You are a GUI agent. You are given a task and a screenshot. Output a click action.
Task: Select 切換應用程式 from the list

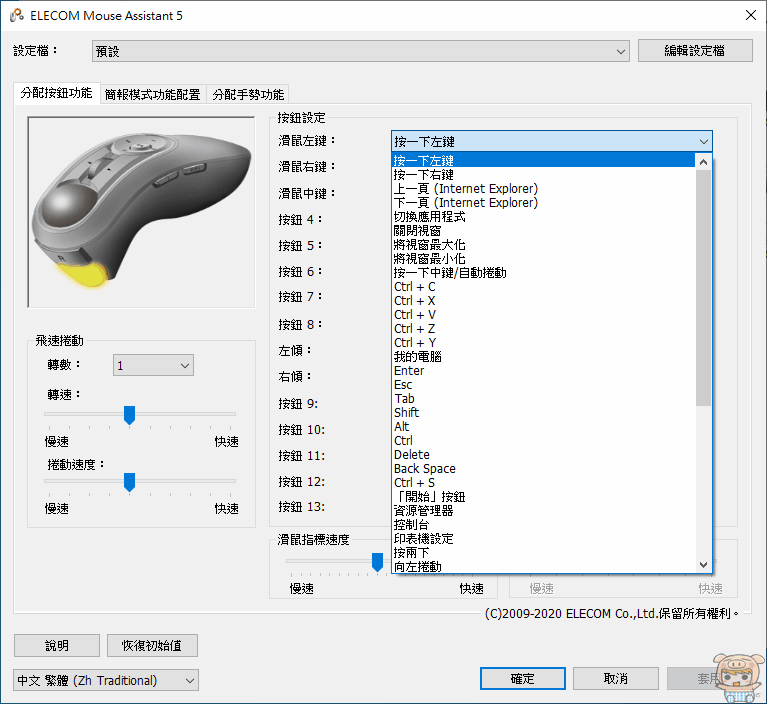[543, 216]
